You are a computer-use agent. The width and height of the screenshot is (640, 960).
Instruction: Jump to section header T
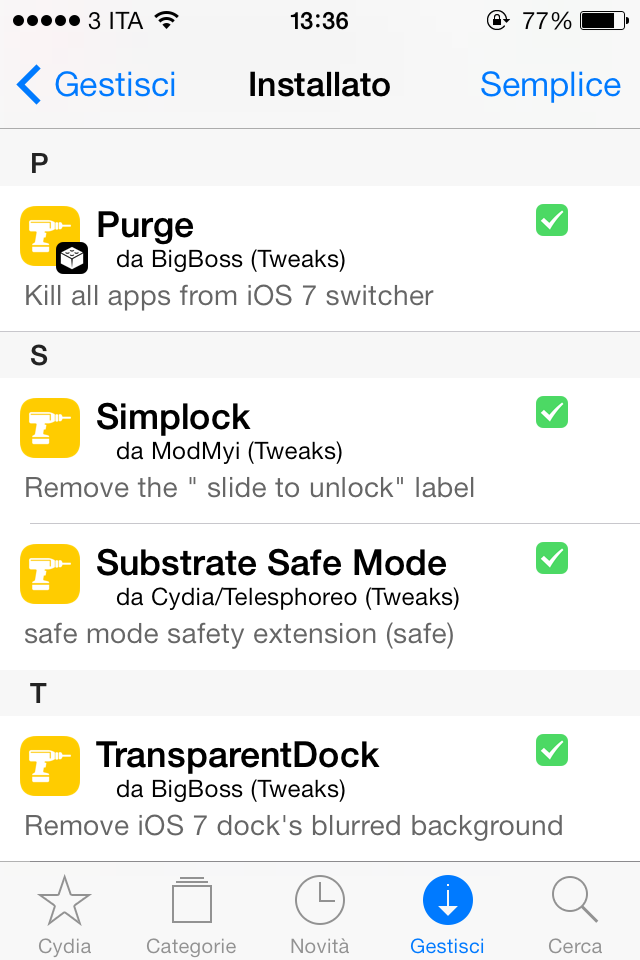coord(320,693)
